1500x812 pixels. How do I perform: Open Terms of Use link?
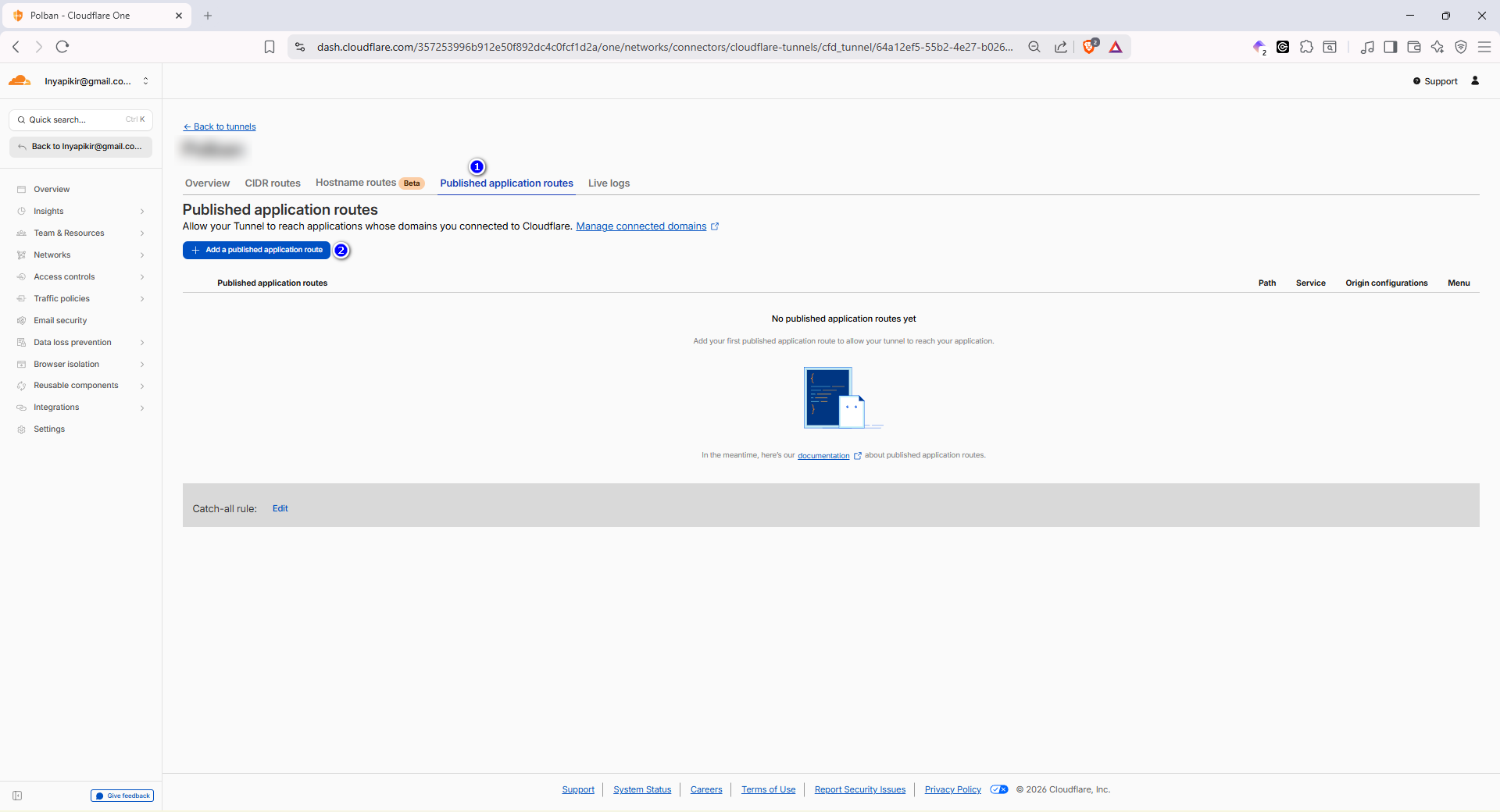[x=768, y=789]
